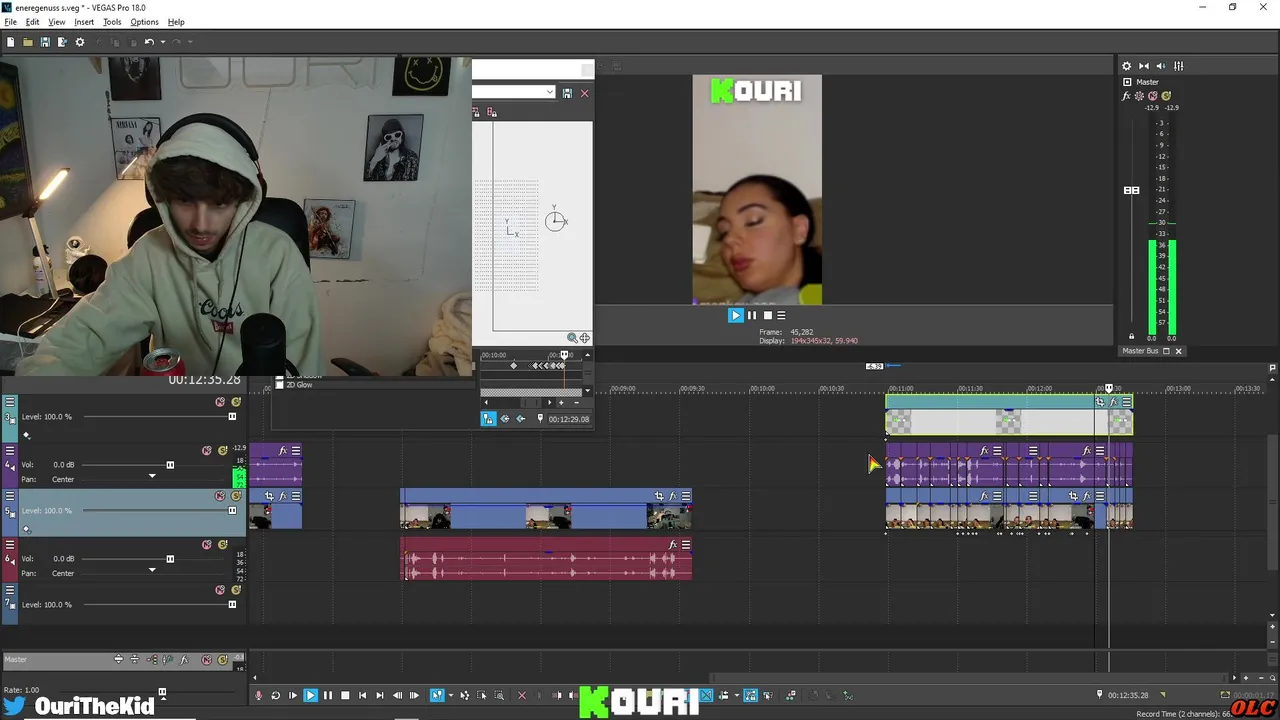
Task: Click highlighted Play button in transport bar
Action: 310,695
